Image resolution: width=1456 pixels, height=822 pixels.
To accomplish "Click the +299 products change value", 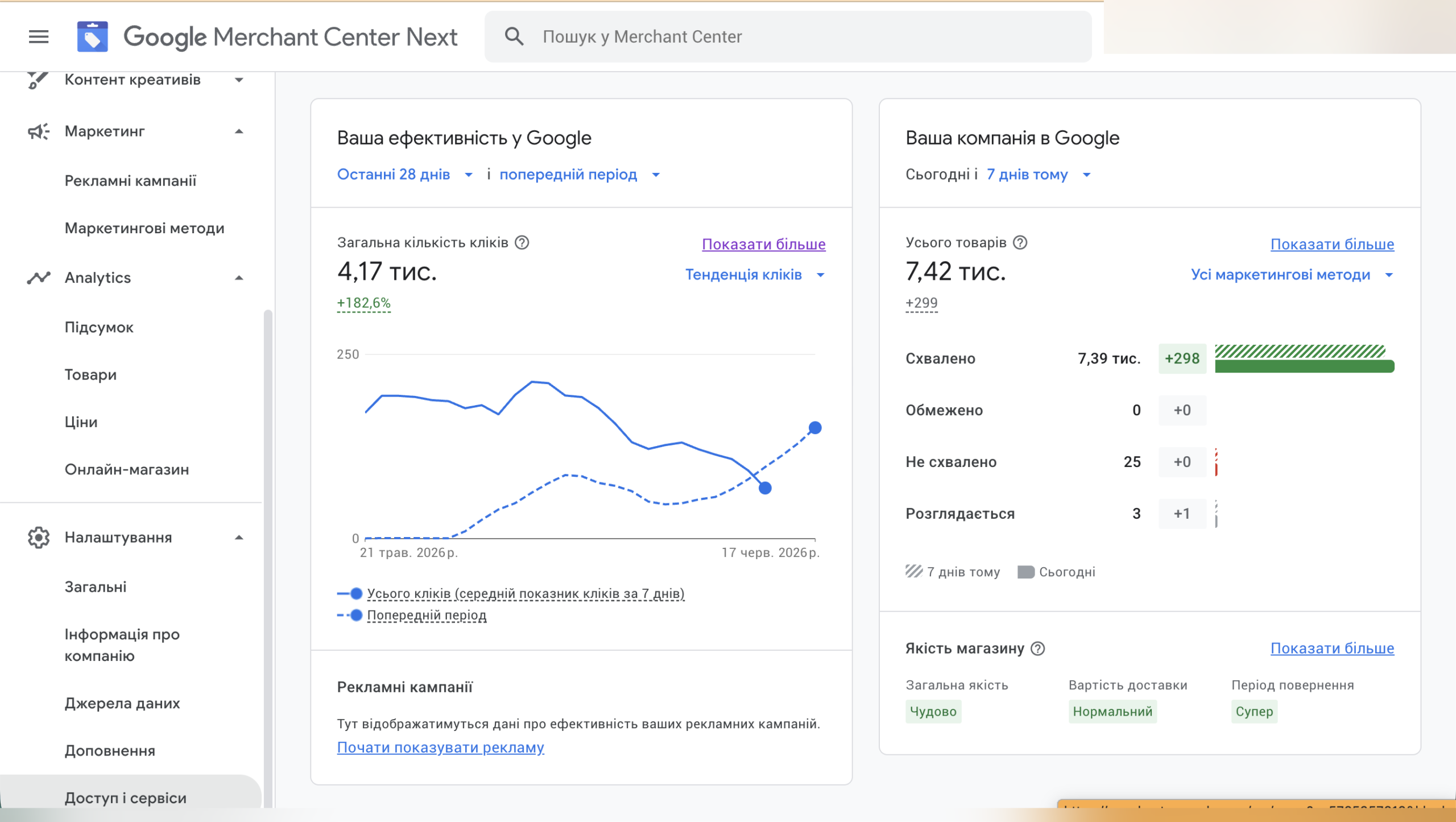I will (921, 303).
